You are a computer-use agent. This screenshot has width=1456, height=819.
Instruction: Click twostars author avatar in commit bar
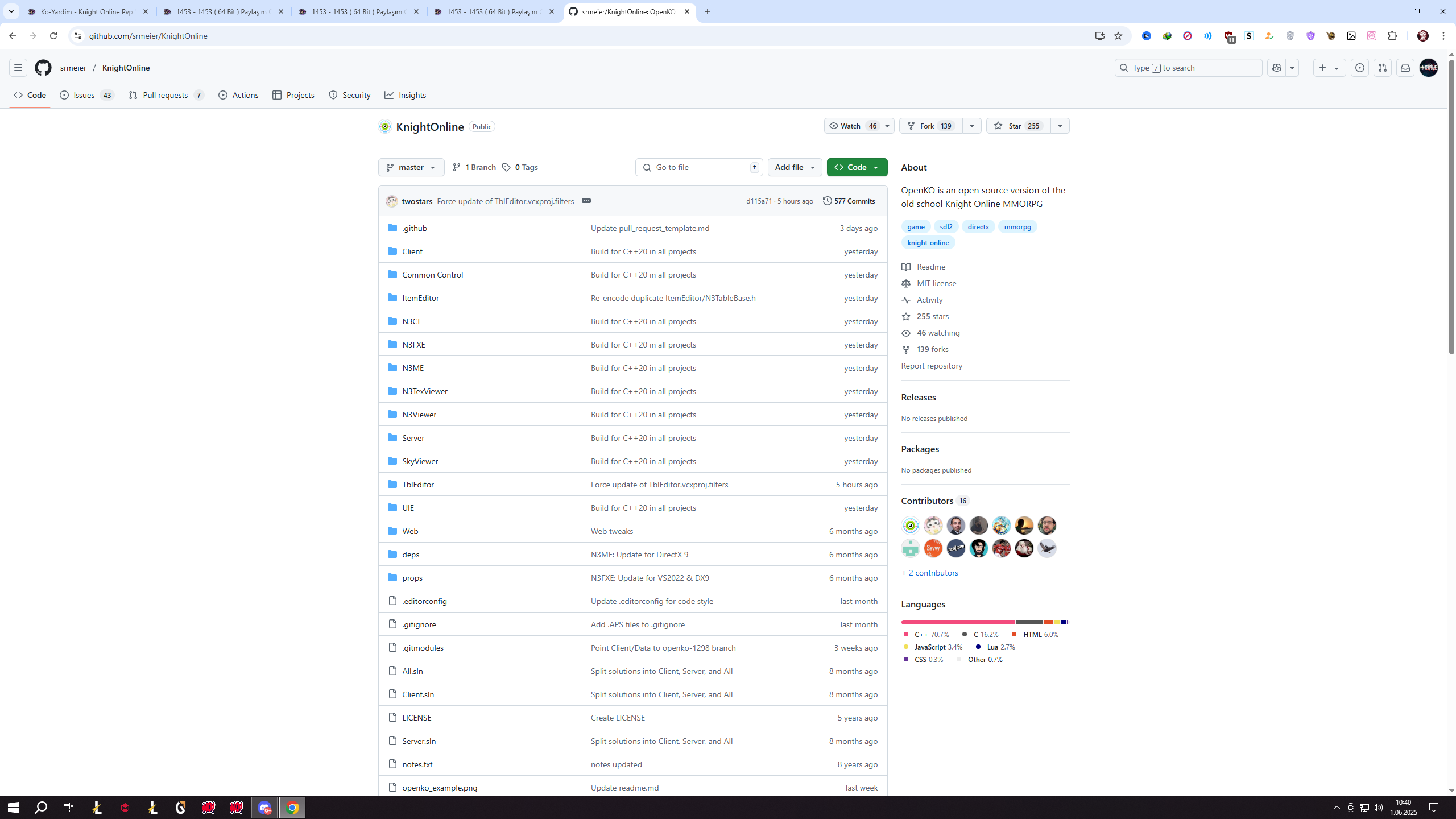click(x=392, y=201)
